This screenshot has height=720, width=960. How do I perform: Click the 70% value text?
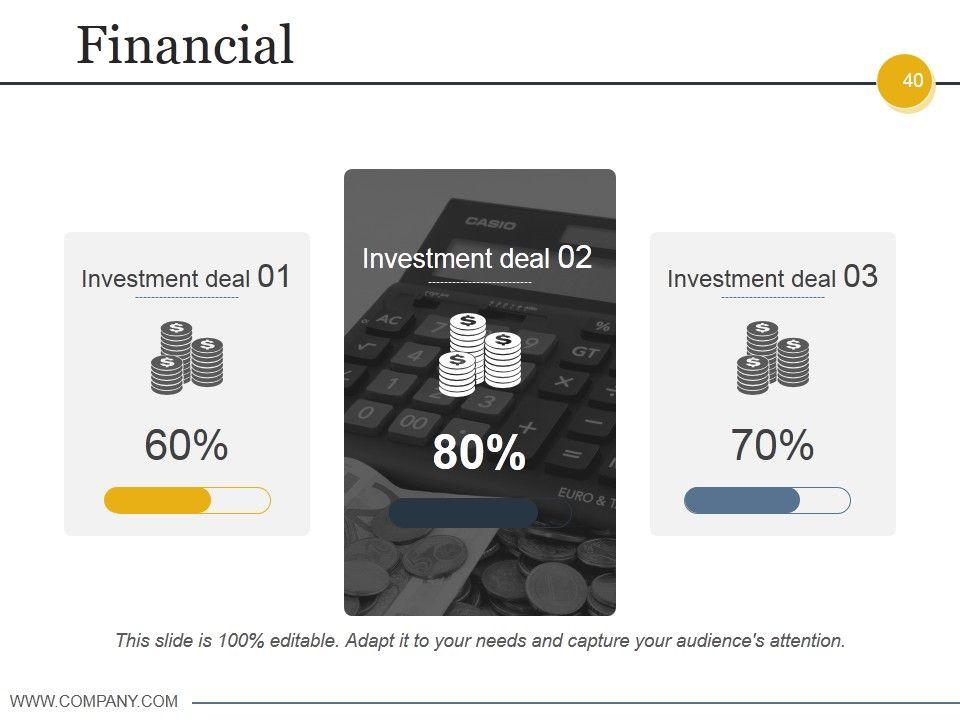pos(772,445)
